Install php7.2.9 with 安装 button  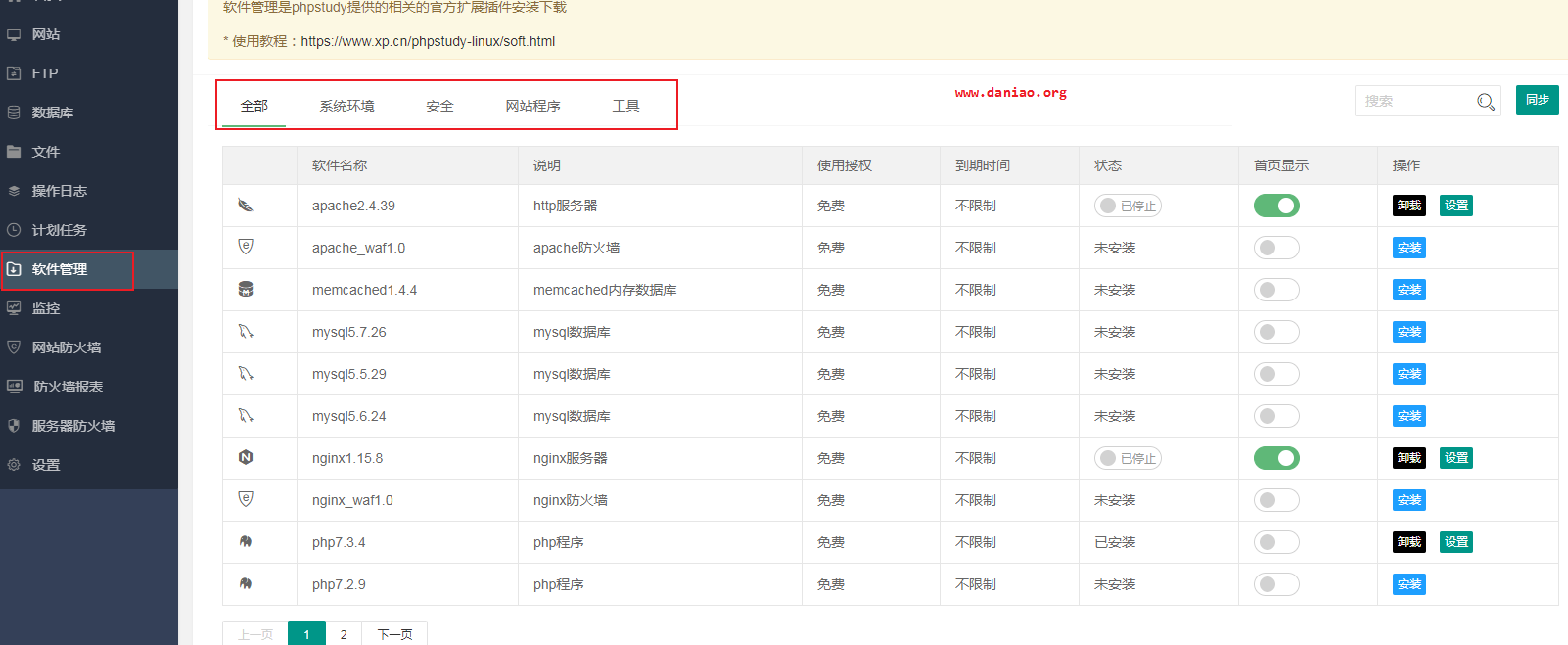click(x=1409, y=584)
